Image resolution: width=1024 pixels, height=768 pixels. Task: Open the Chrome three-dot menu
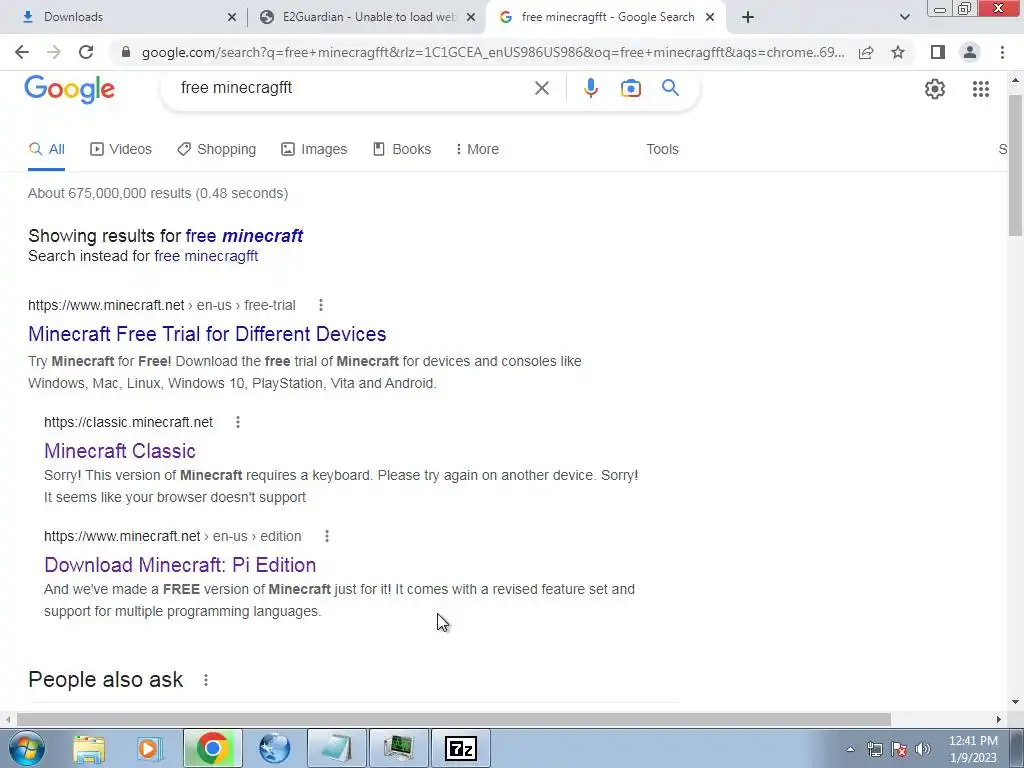click(x=1002, y=52)
